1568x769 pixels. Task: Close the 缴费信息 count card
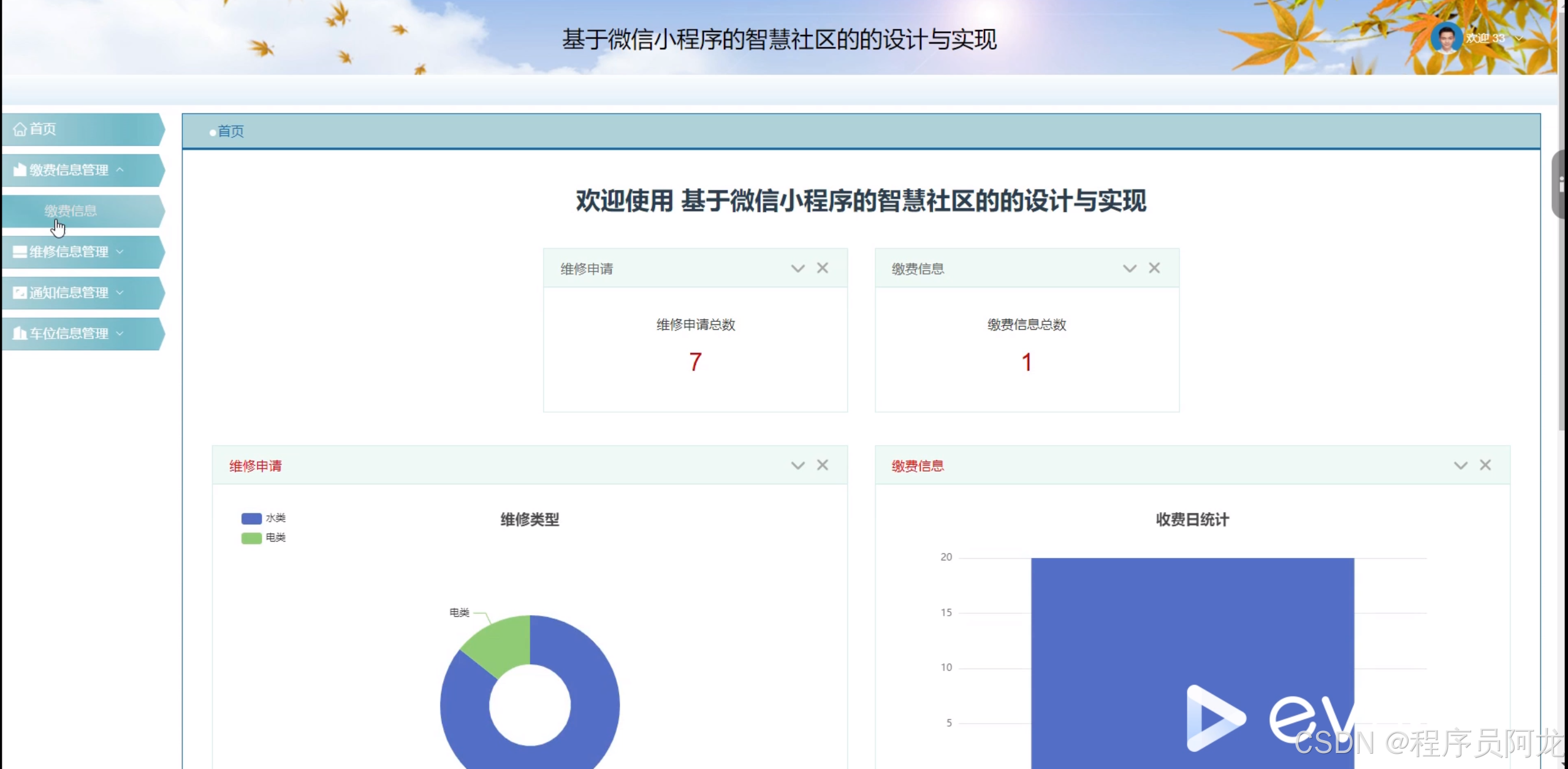(1154, 268)
